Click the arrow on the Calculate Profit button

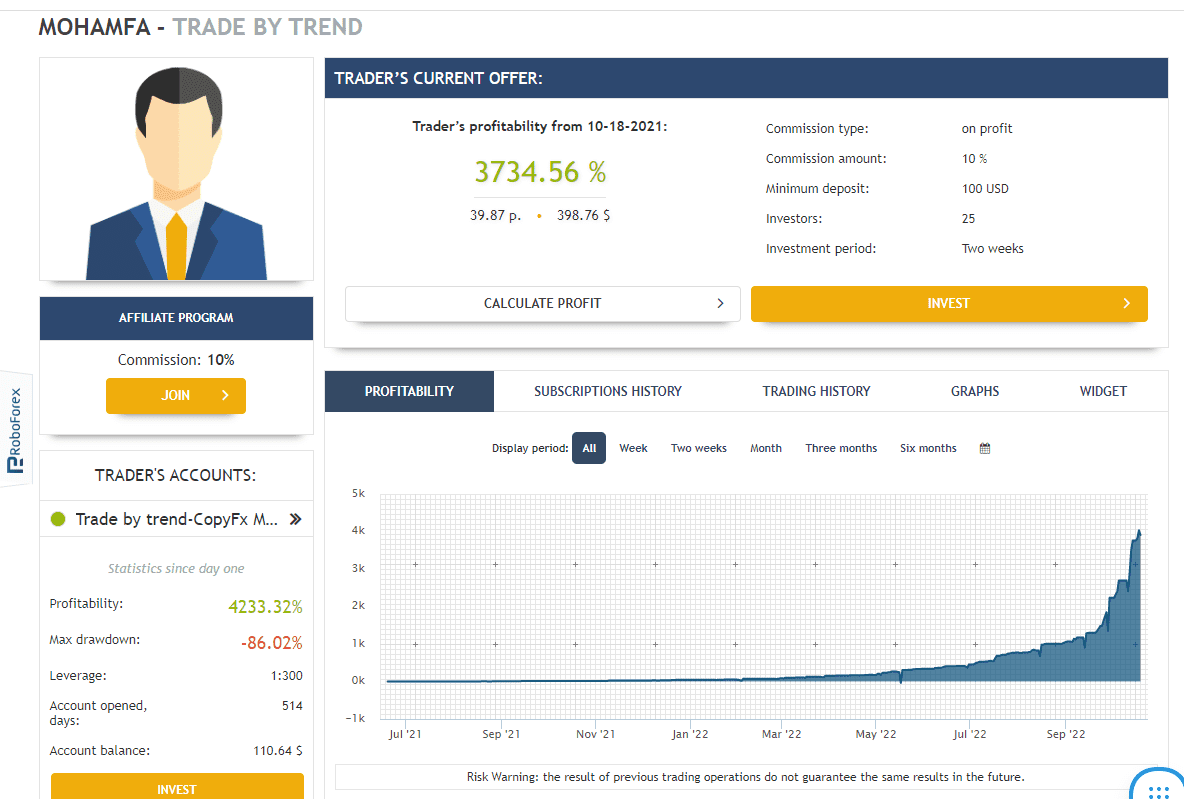(x=720, y=304)
